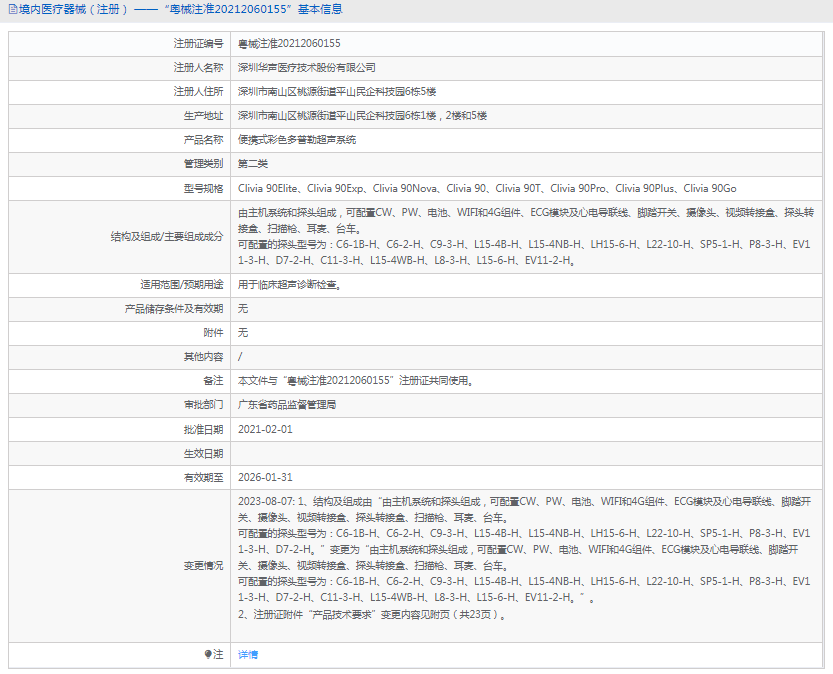This screenshot has width=833, height=674.
Task: Click the 批准日期 label
Action: point(203,429)
